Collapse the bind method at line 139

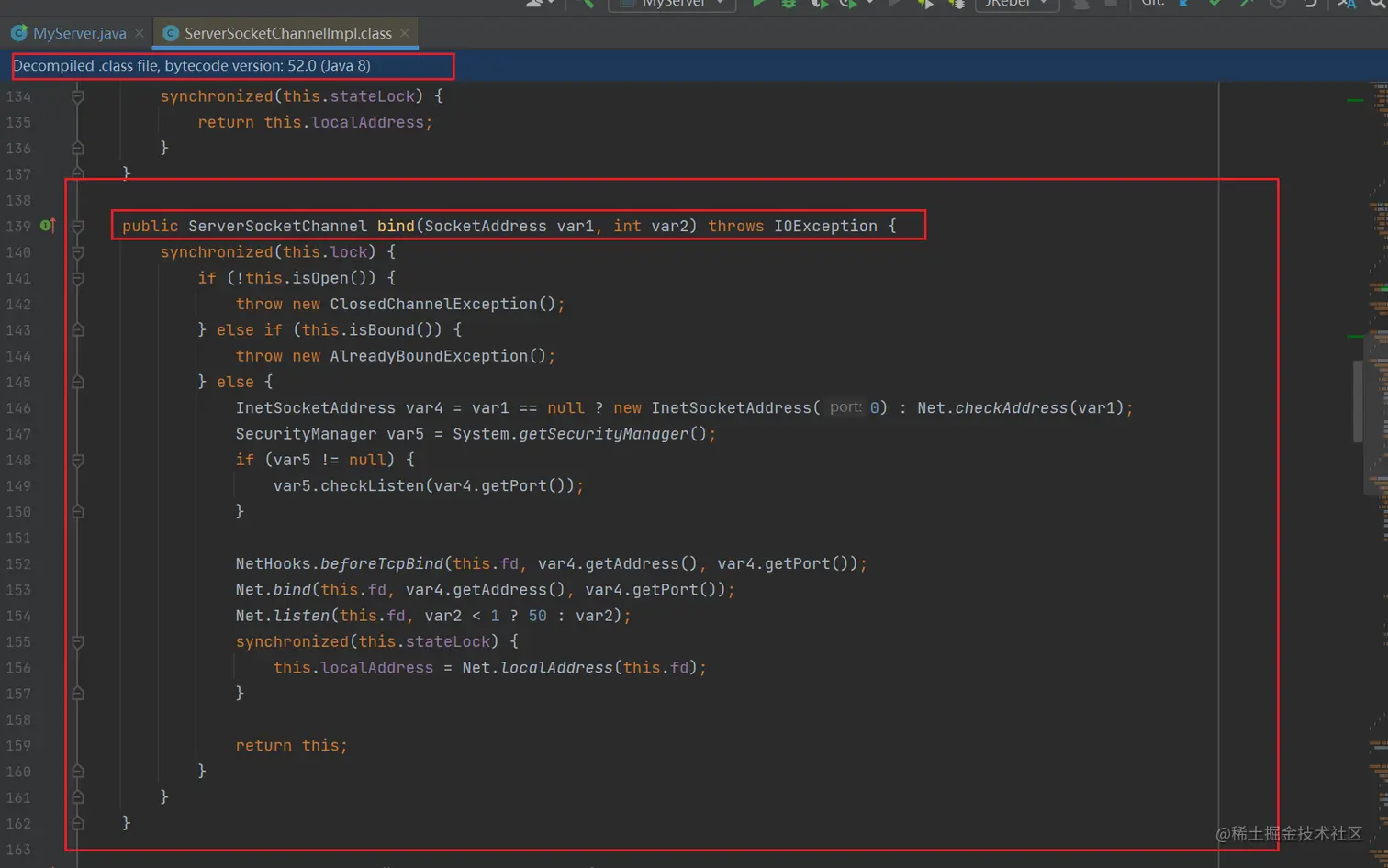pos(78,226)
